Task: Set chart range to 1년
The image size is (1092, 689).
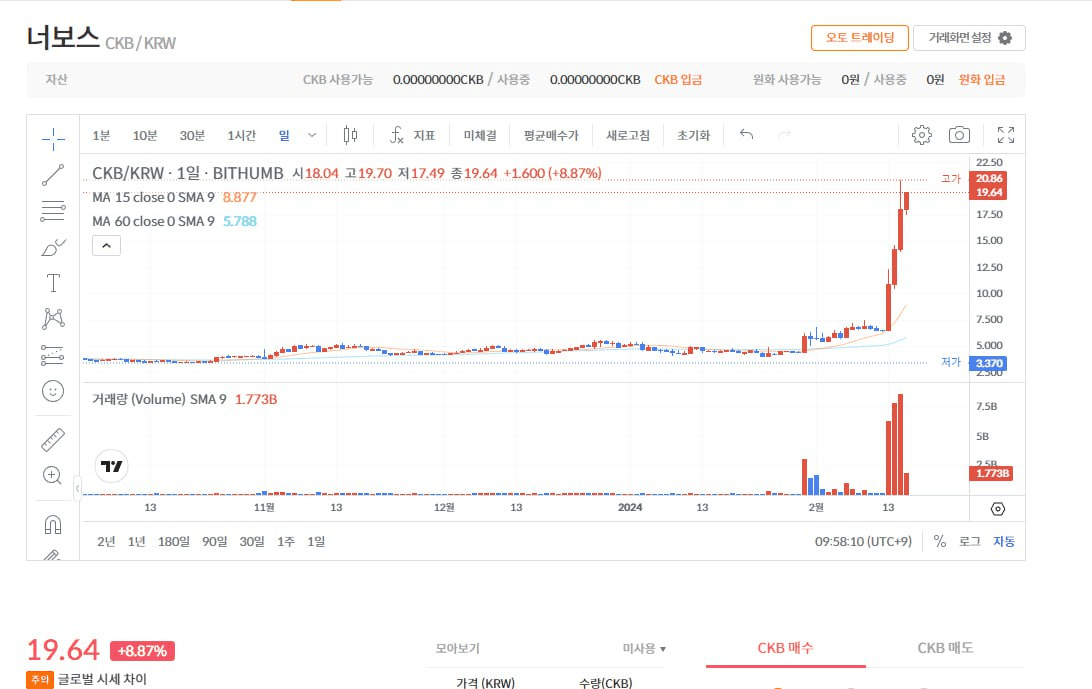Action: pyautogui.click(x=136, y=541)
